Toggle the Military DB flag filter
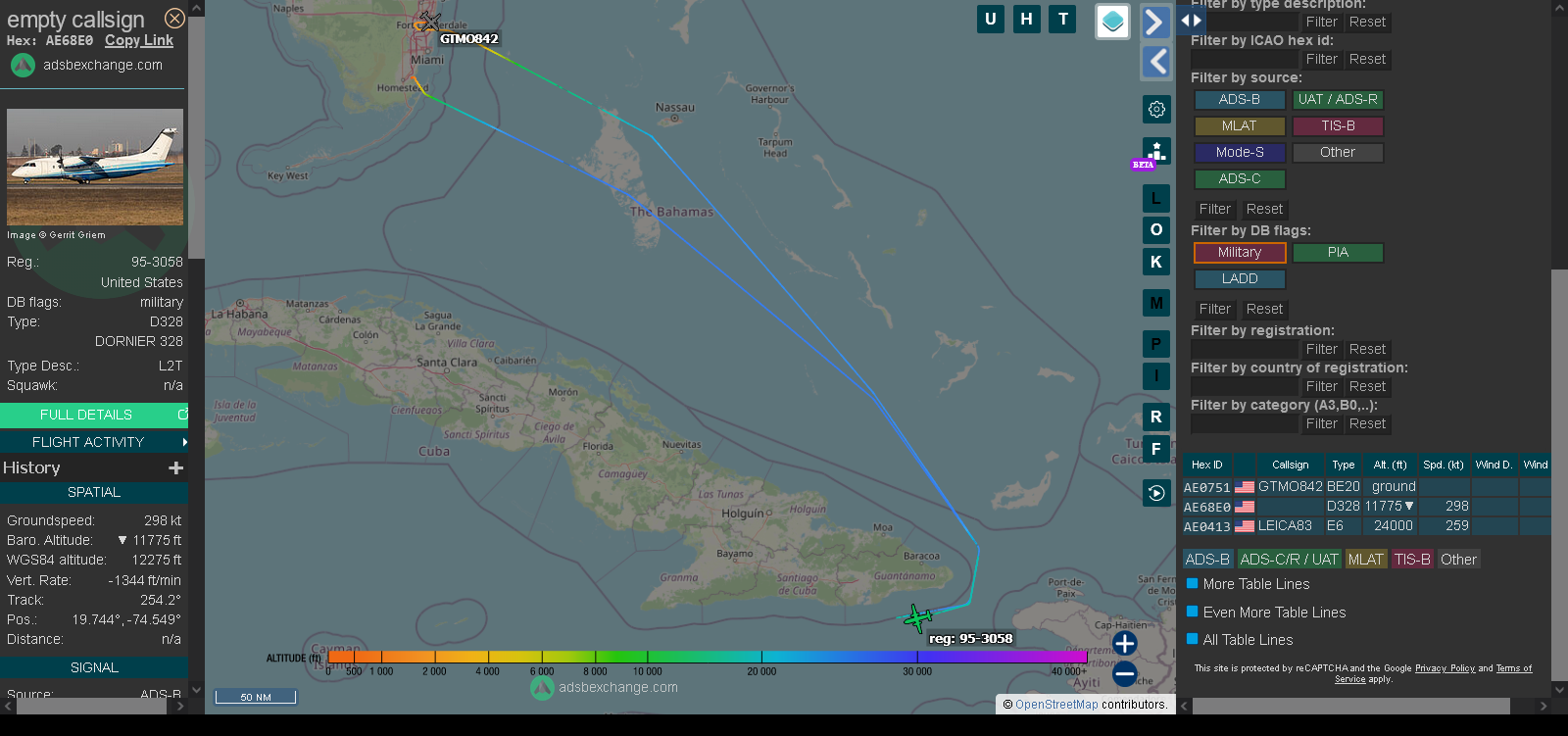 point(1240,253)
